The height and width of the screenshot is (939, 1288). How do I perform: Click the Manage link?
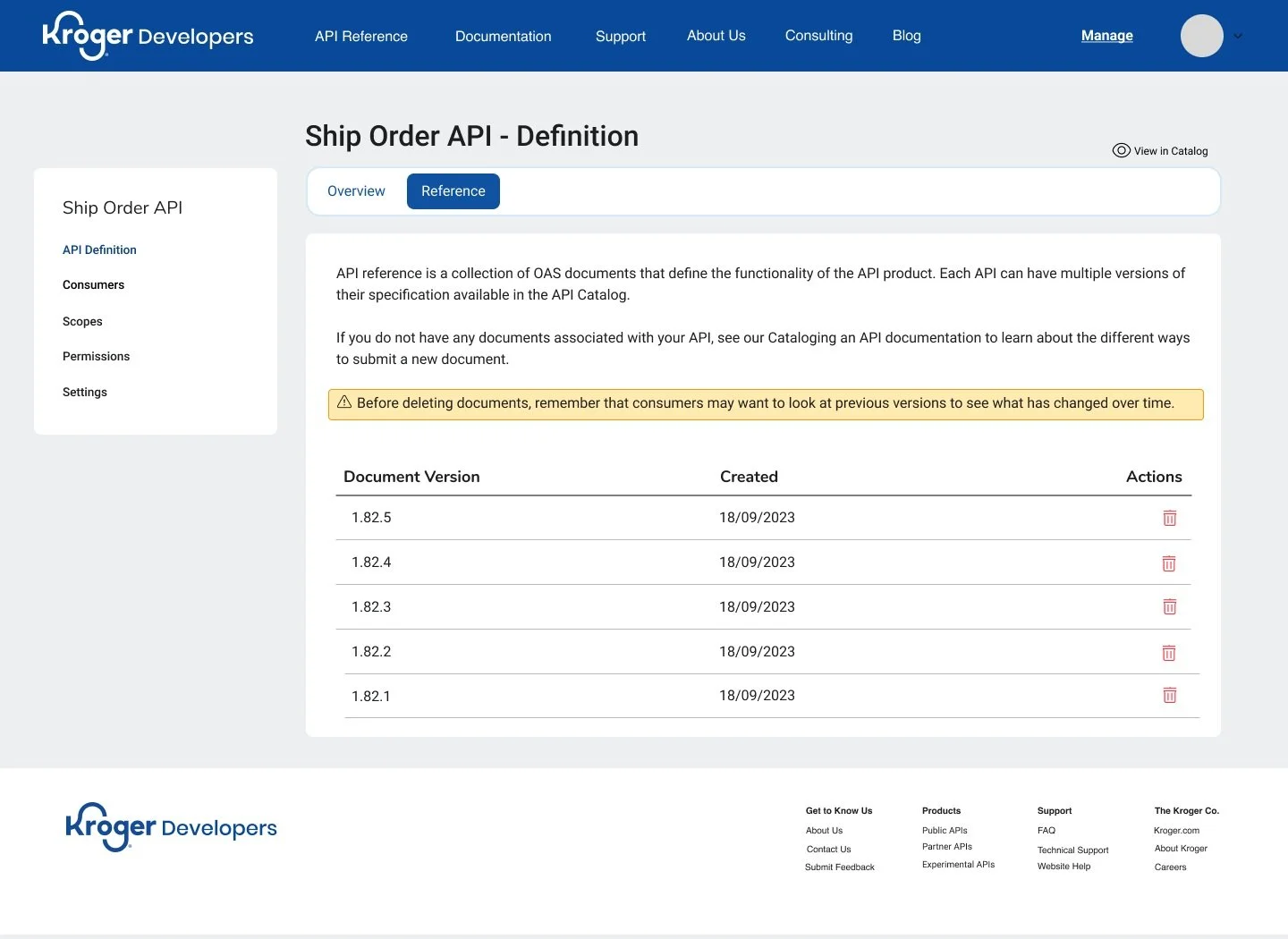click(x=1106, y=36)
